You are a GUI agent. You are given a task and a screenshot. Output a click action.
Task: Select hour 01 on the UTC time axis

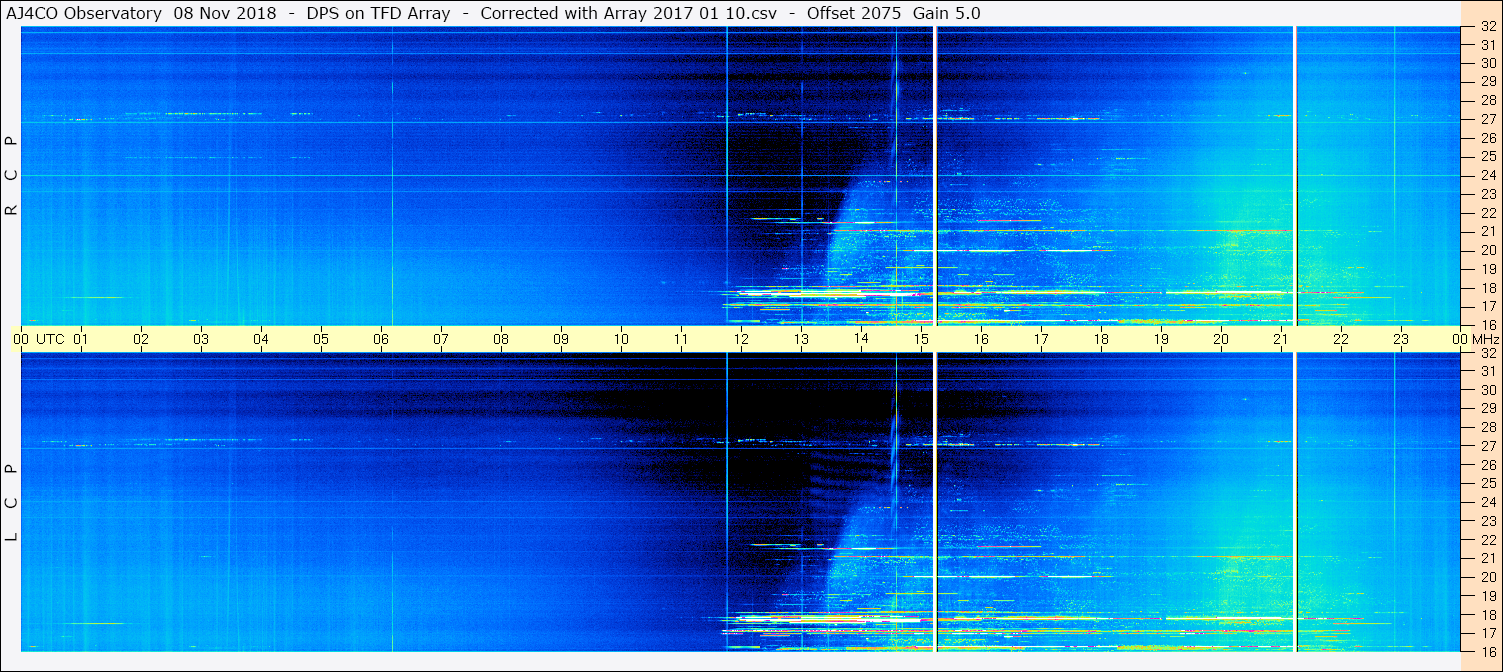pyautogui.click(x=81, y=339)
